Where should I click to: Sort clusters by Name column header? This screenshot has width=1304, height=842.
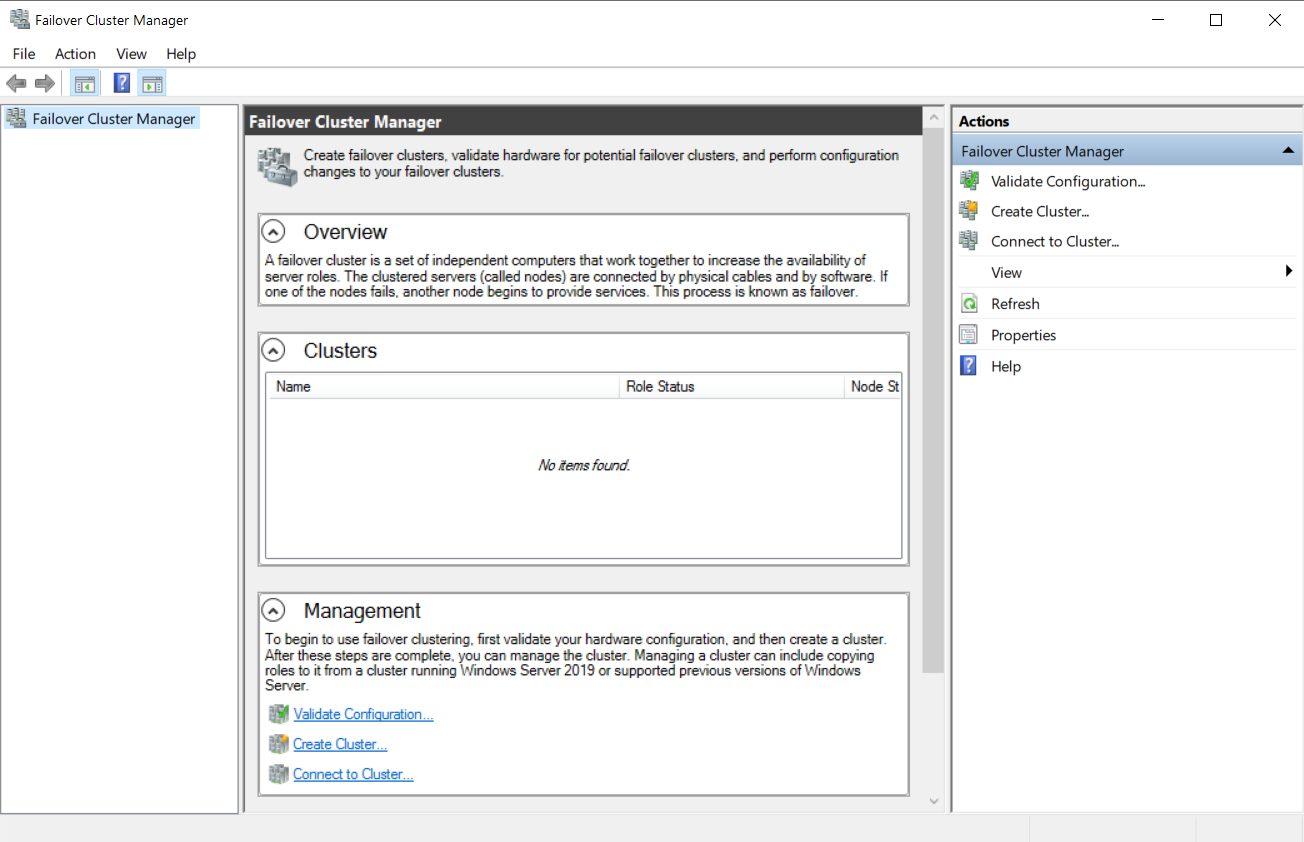point(444,386)
